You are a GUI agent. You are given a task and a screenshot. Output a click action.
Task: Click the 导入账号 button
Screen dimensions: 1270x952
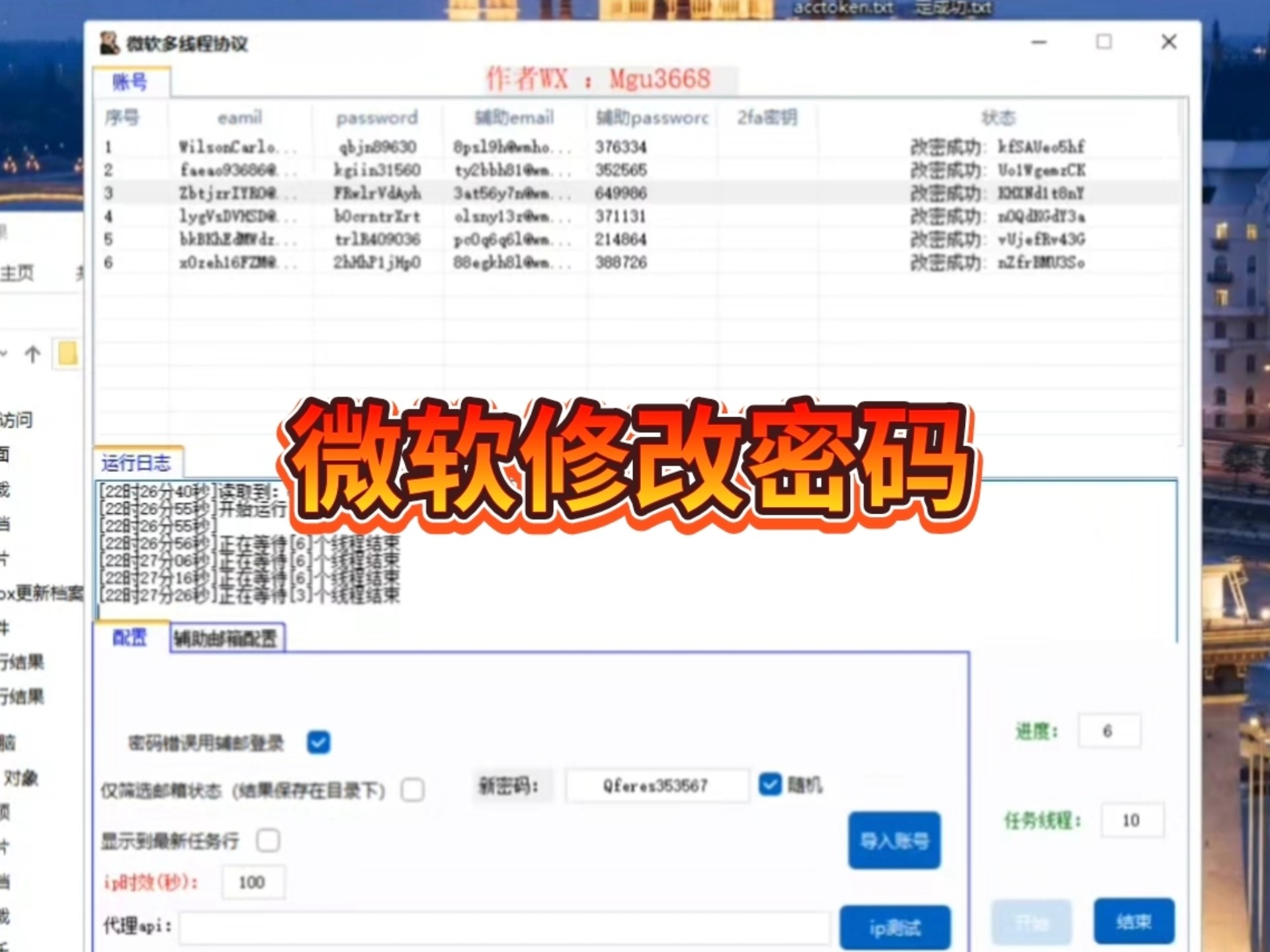click(894, 840)
